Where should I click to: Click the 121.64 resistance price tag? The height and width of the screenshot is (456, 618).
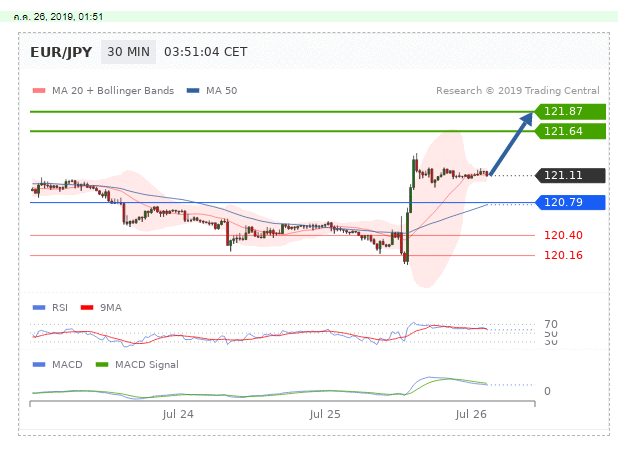tap(570, 131)
